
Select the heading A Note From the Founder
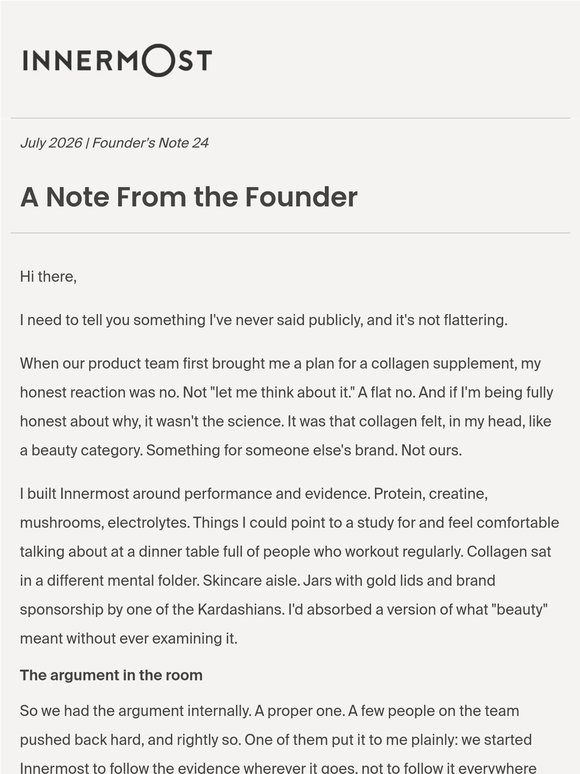pos(189,197)
